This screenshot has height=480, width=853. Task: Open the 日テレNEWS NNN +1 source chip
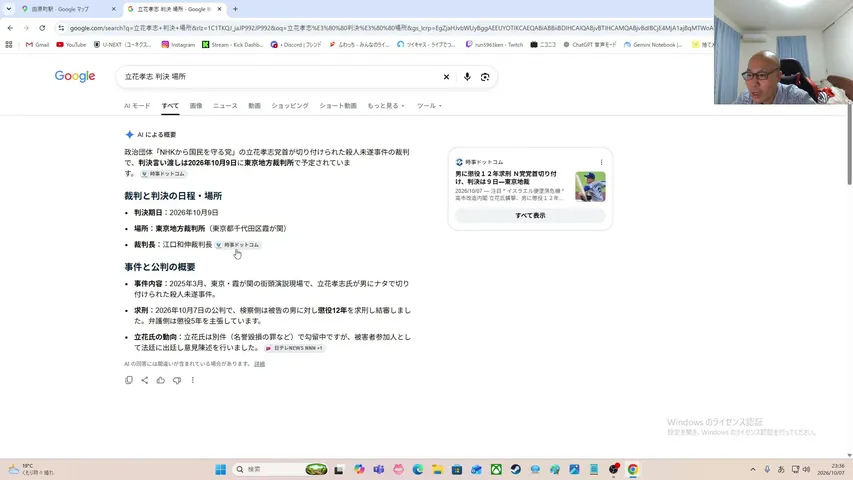(x=294, y=348)
